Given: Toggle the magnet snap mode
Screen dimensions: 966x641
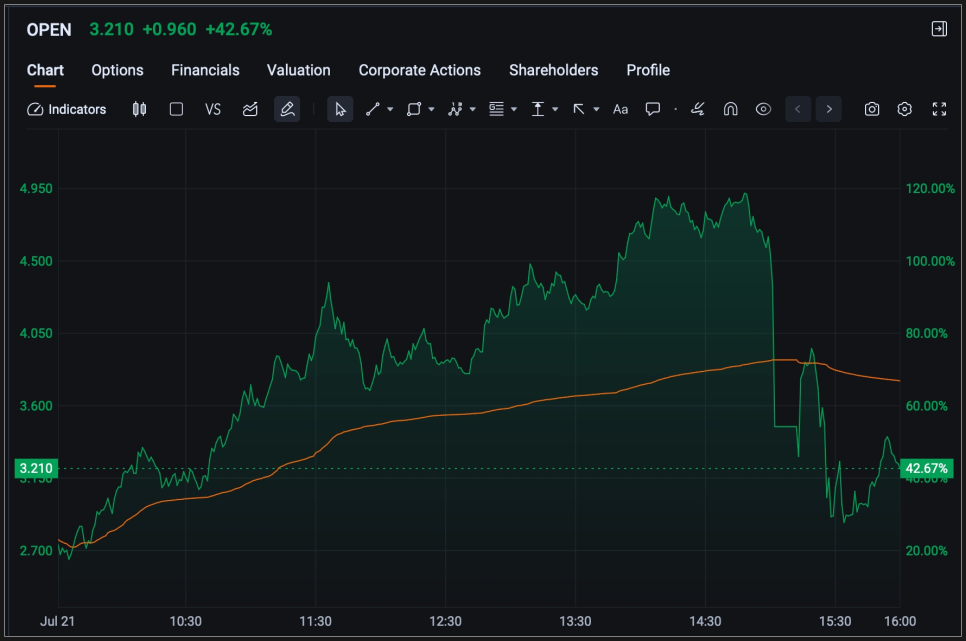Looking at the screenshot, I should 731,109.
